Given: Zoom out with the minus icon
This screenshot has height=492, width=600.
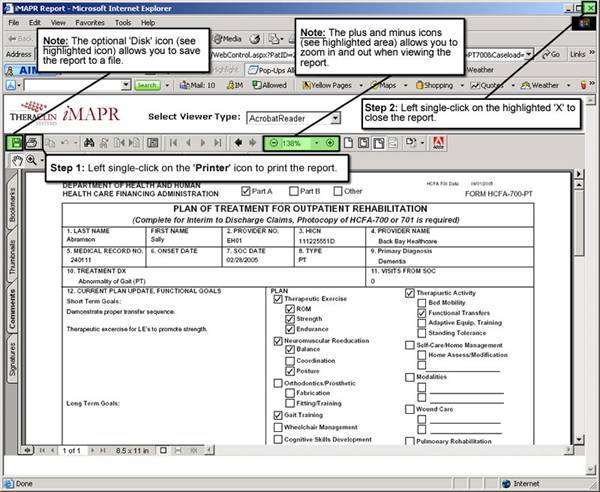Looking at the screenshot, I should (x=274, y=143).
